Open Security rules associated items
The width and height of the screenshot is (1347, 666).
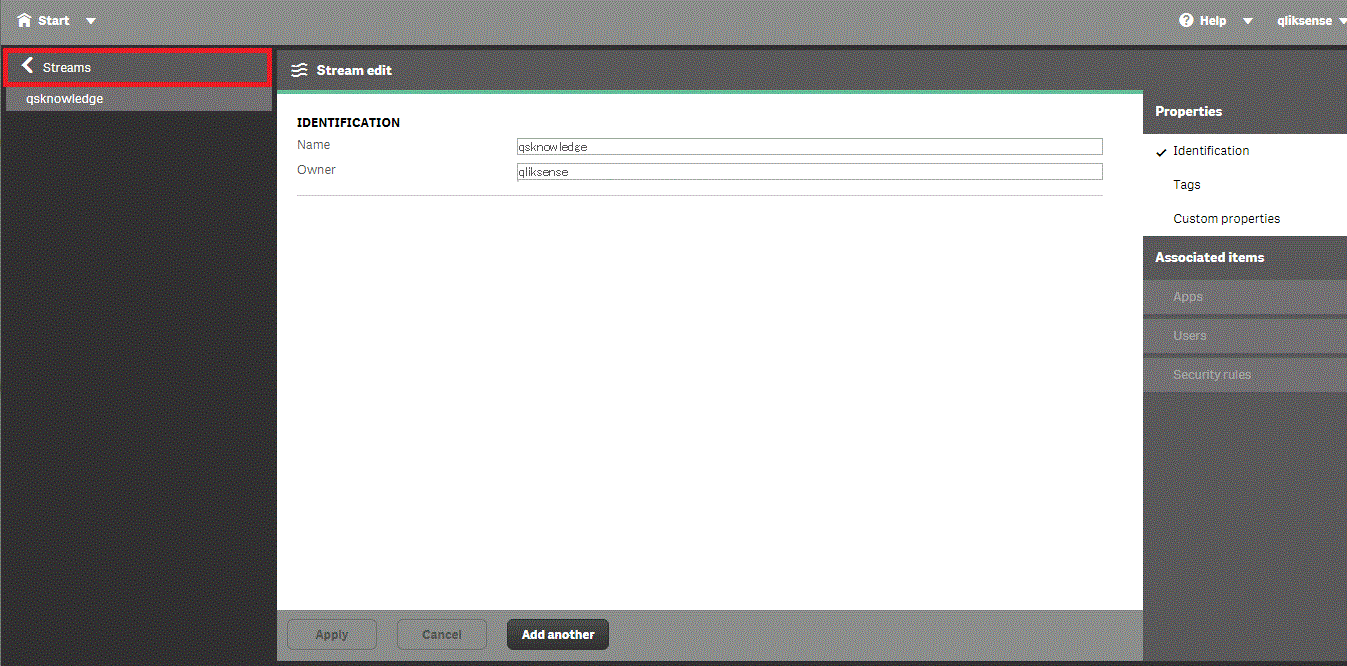pyautogui.click(x=1212, y=375)
